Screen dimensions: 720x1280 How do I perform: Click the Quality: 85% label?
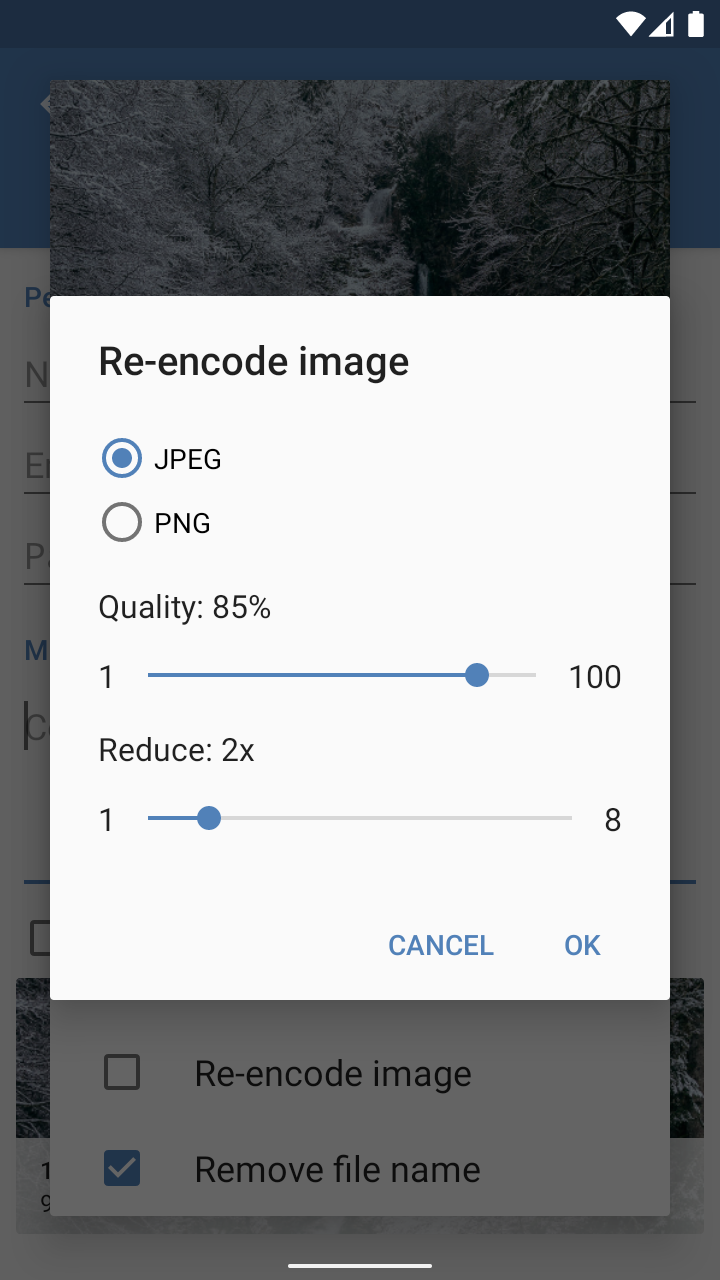coord(185,607)
